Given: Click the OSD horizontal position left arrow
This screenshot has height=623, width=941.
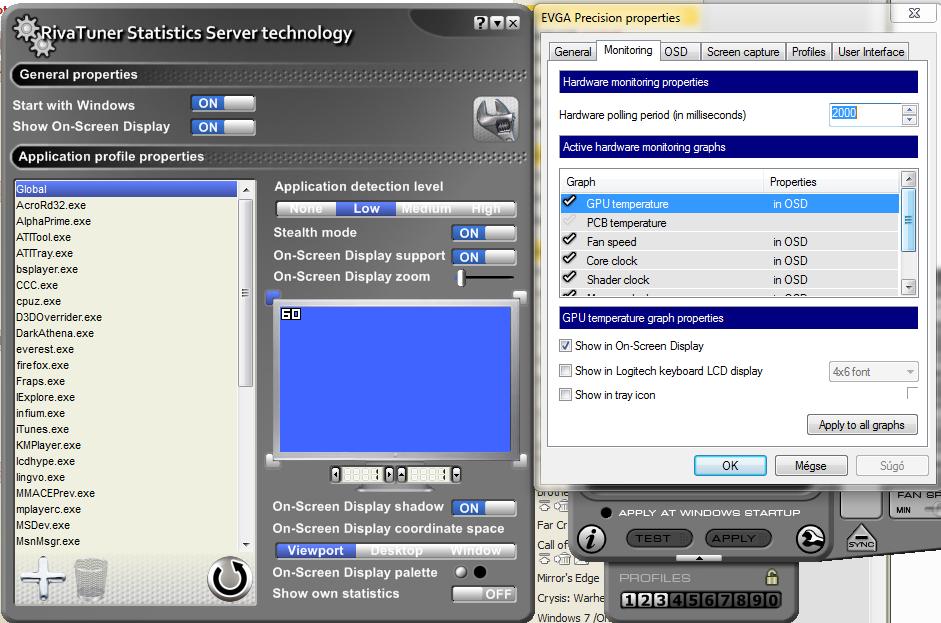Looking at the screenshot, I should [x=335, y=475].
